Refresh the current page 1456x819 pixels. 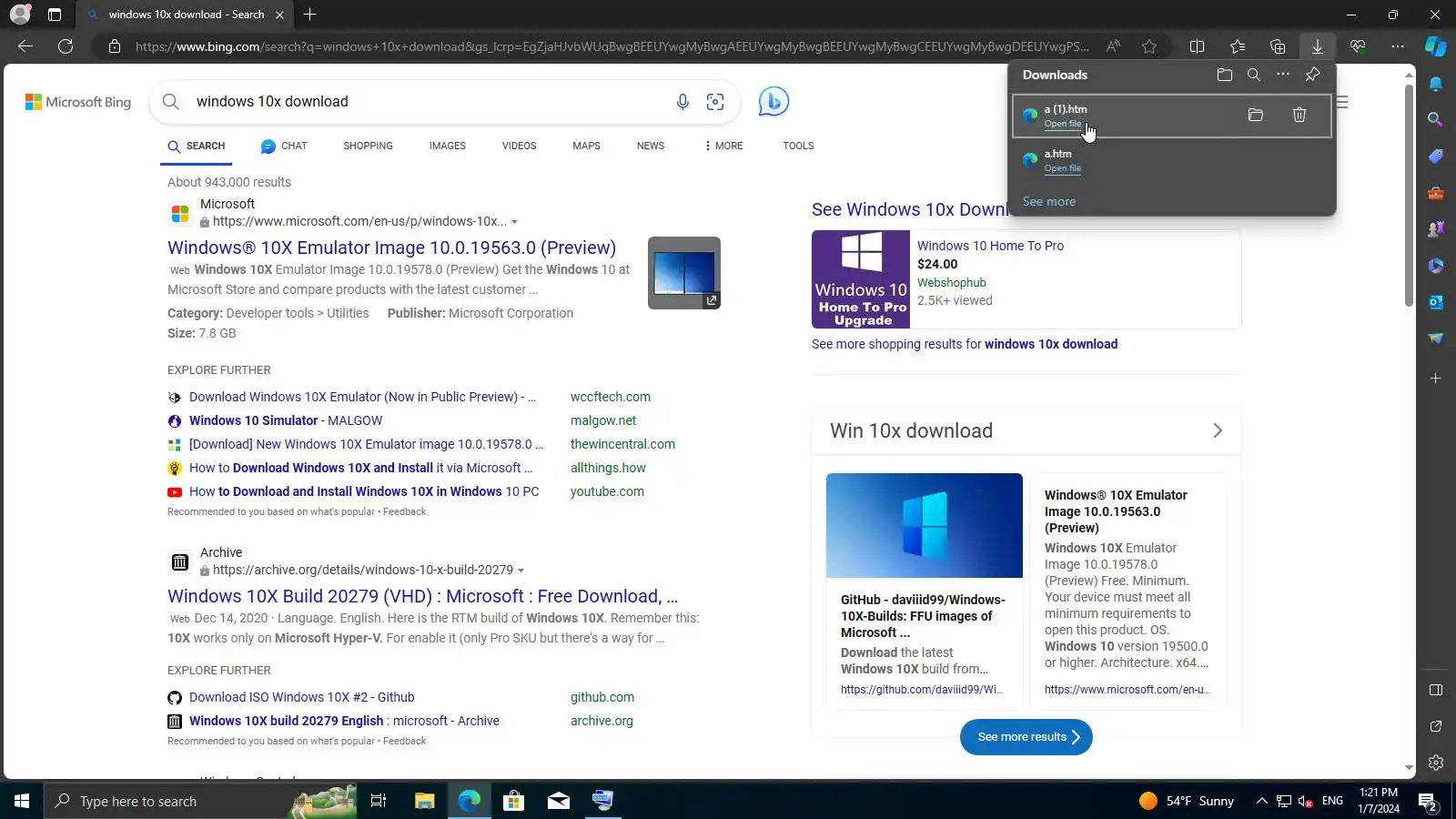(66, 46)
